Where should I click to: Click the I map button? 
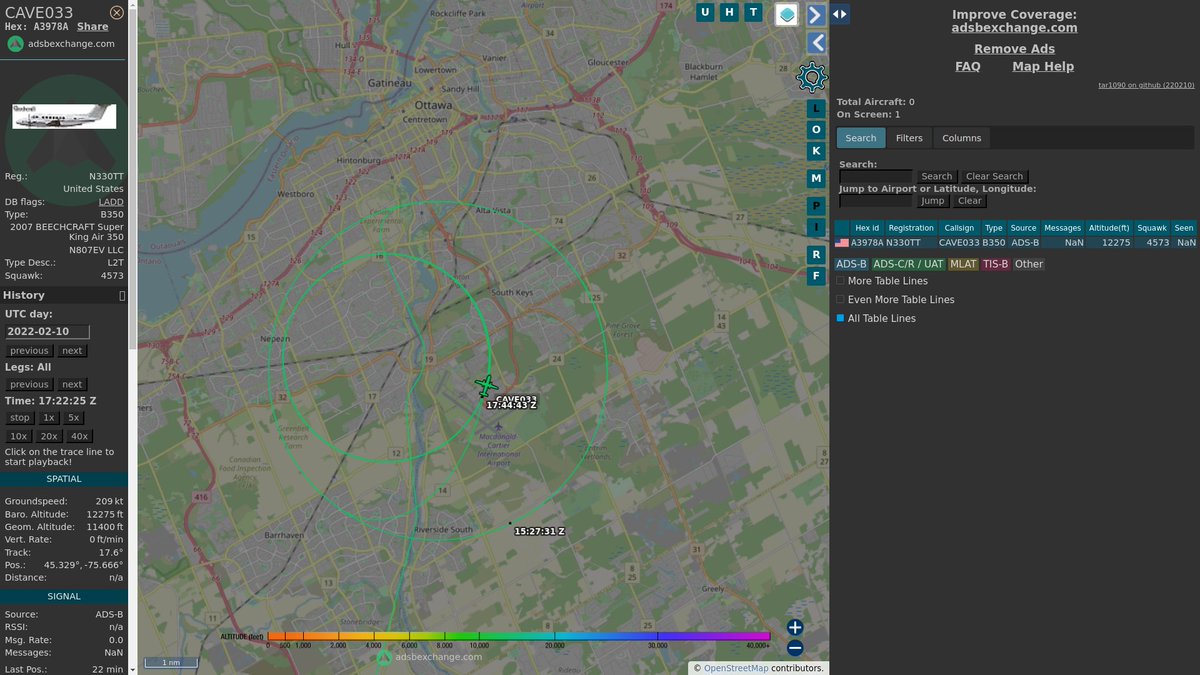click(816, 227)
